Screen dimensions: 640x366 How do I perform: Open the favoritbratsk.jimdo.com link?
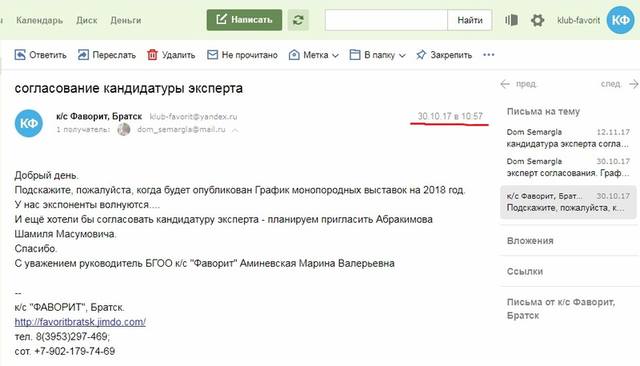pyautogui.click(x=80, y=322)
